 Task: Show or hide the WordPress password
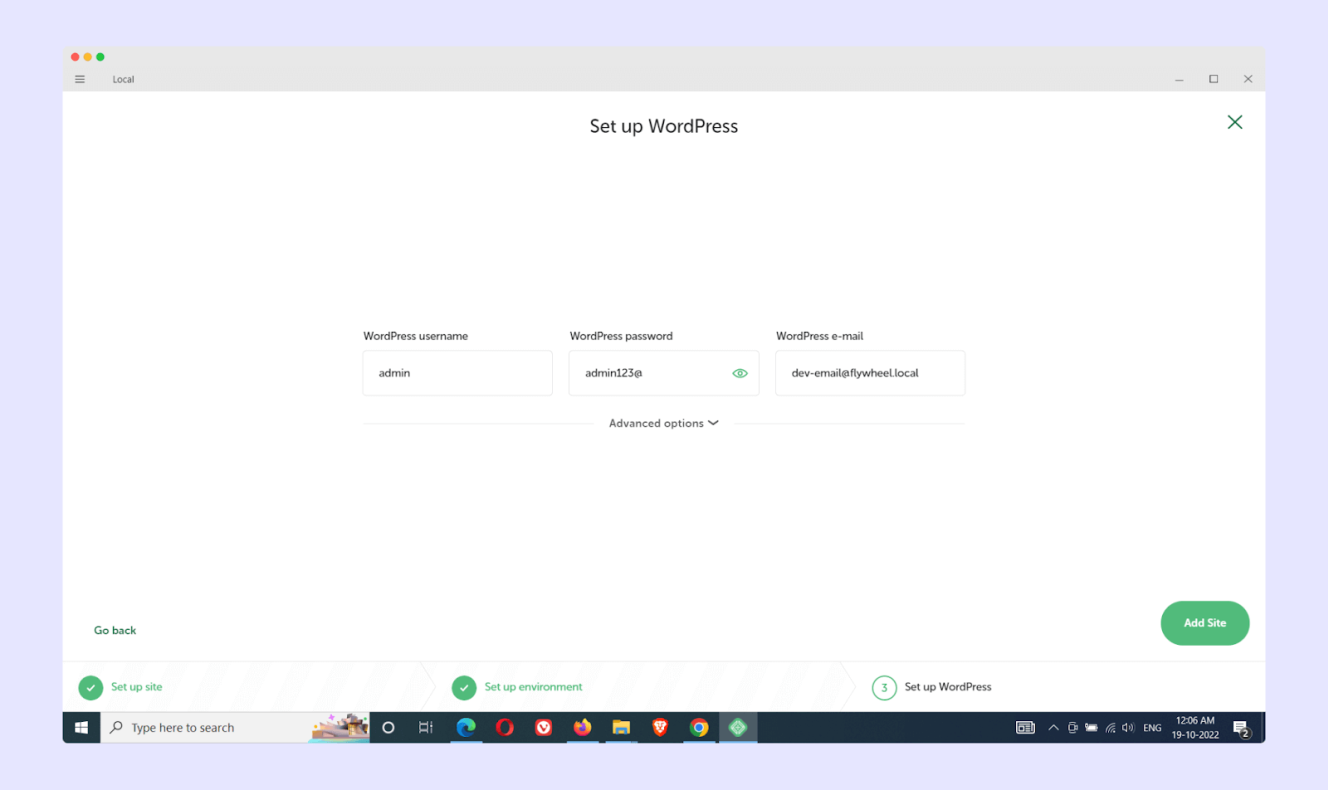pos(740,373)
